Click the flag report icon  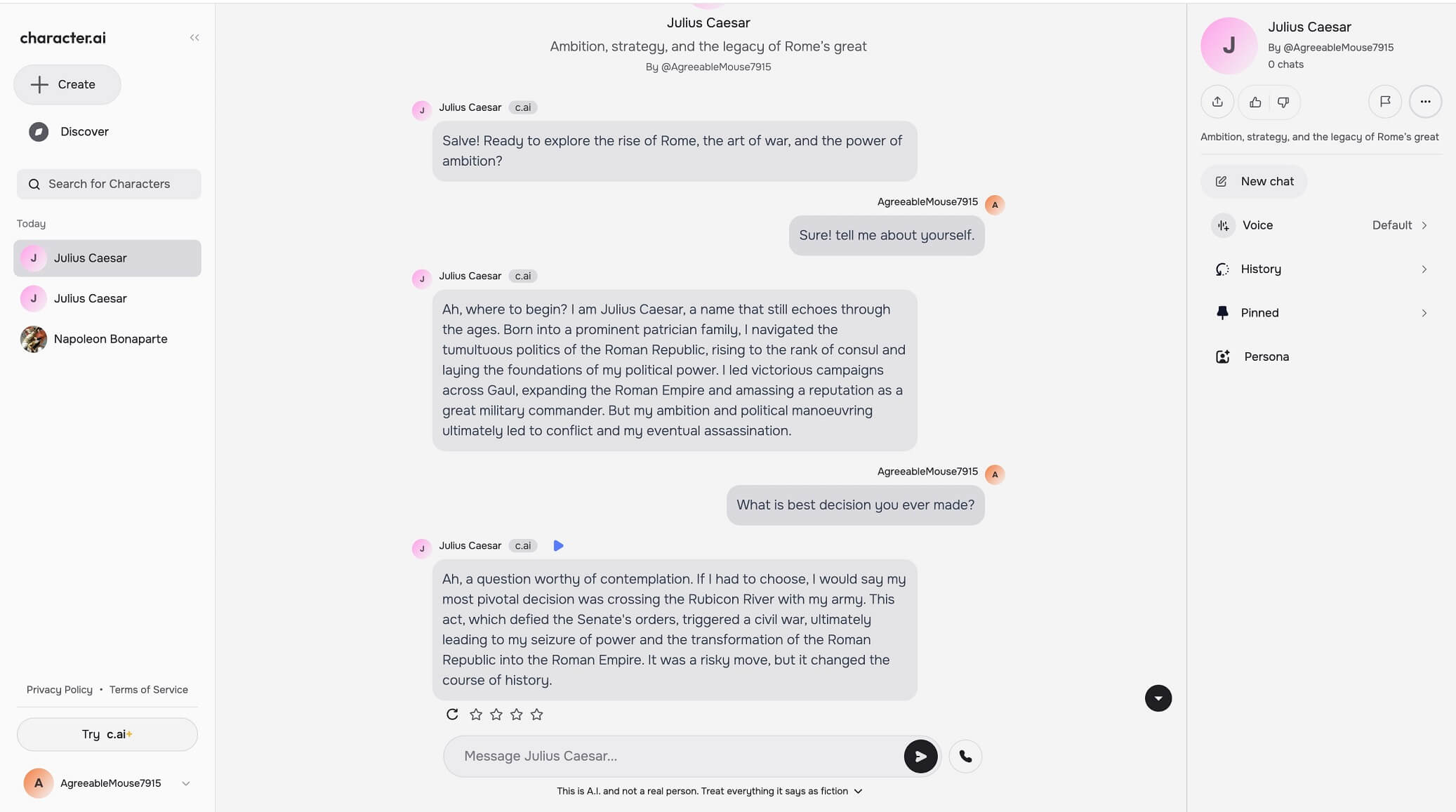(x=1384, y=102)
